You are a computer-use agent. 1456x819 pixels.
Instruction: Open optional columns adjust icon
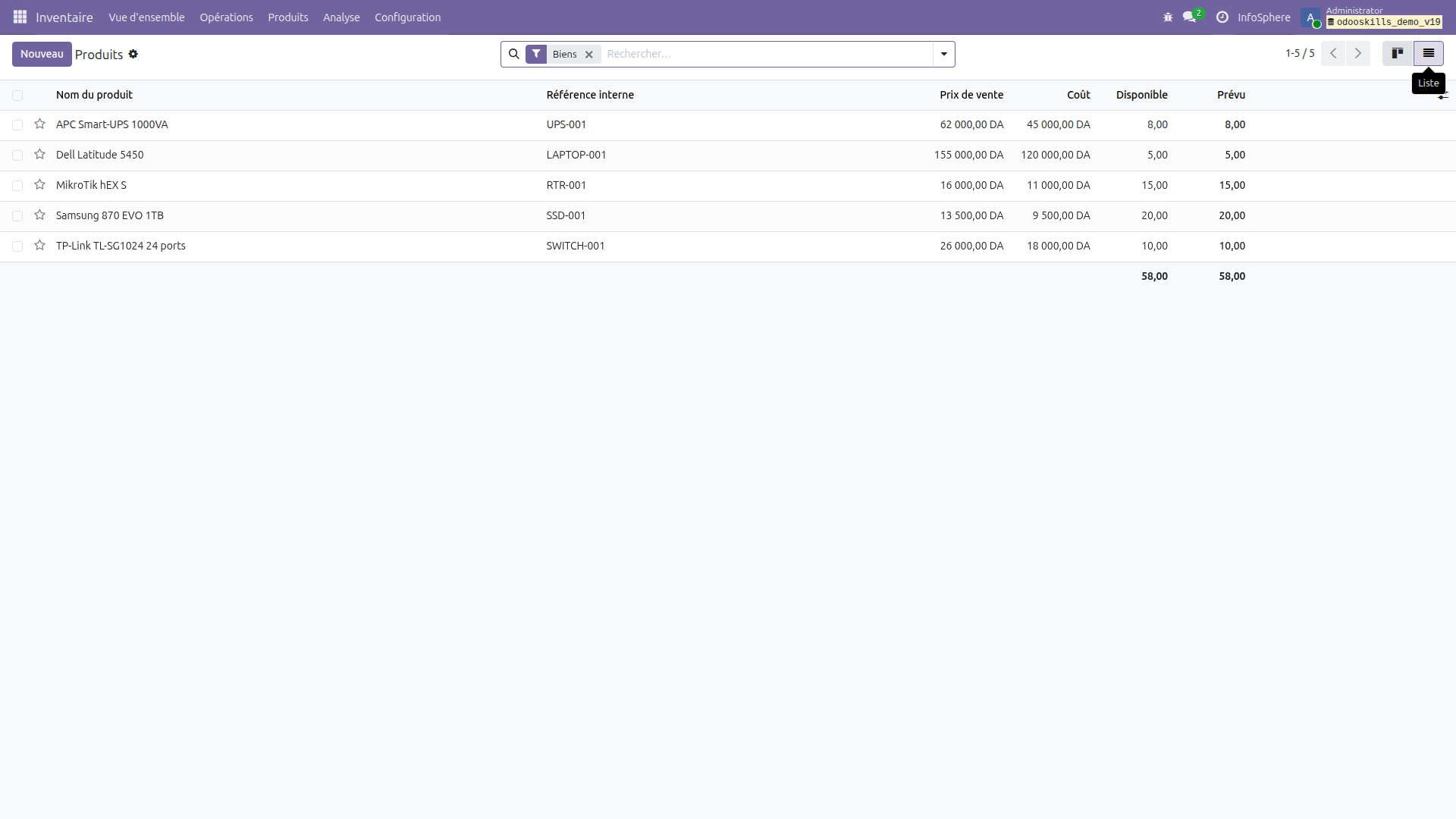pos(1442,96)
